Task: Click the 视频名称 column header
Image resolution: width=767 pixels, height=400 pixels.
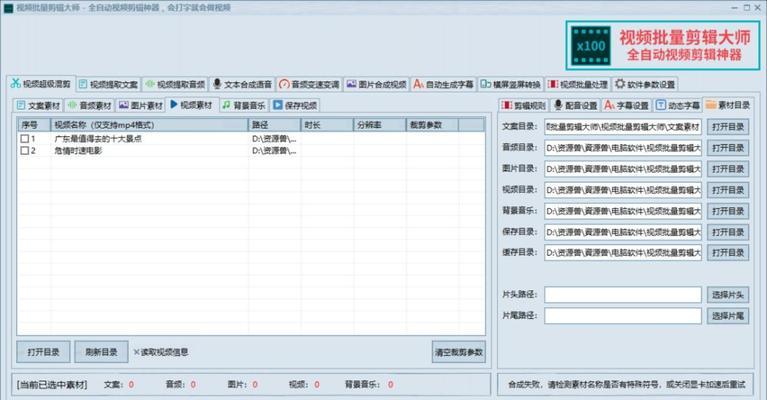Action: point(149,125)
